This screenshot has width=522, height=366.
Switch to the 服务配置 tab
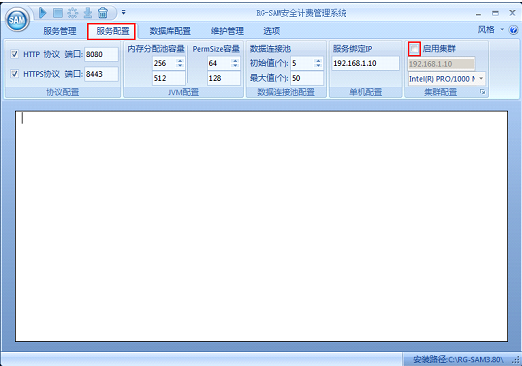(x=113, y=31)
